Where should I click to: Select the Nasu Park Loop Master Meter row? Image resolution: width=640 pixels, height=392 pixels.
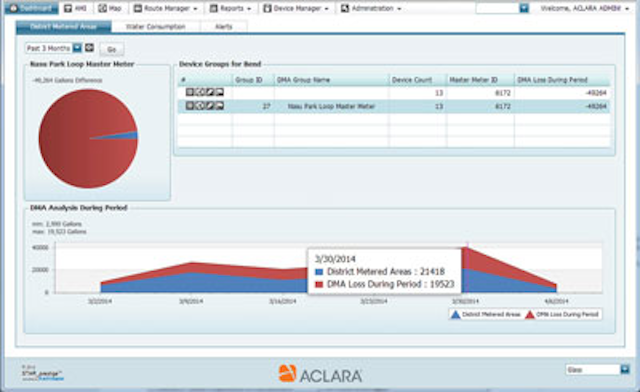[394, 106]
